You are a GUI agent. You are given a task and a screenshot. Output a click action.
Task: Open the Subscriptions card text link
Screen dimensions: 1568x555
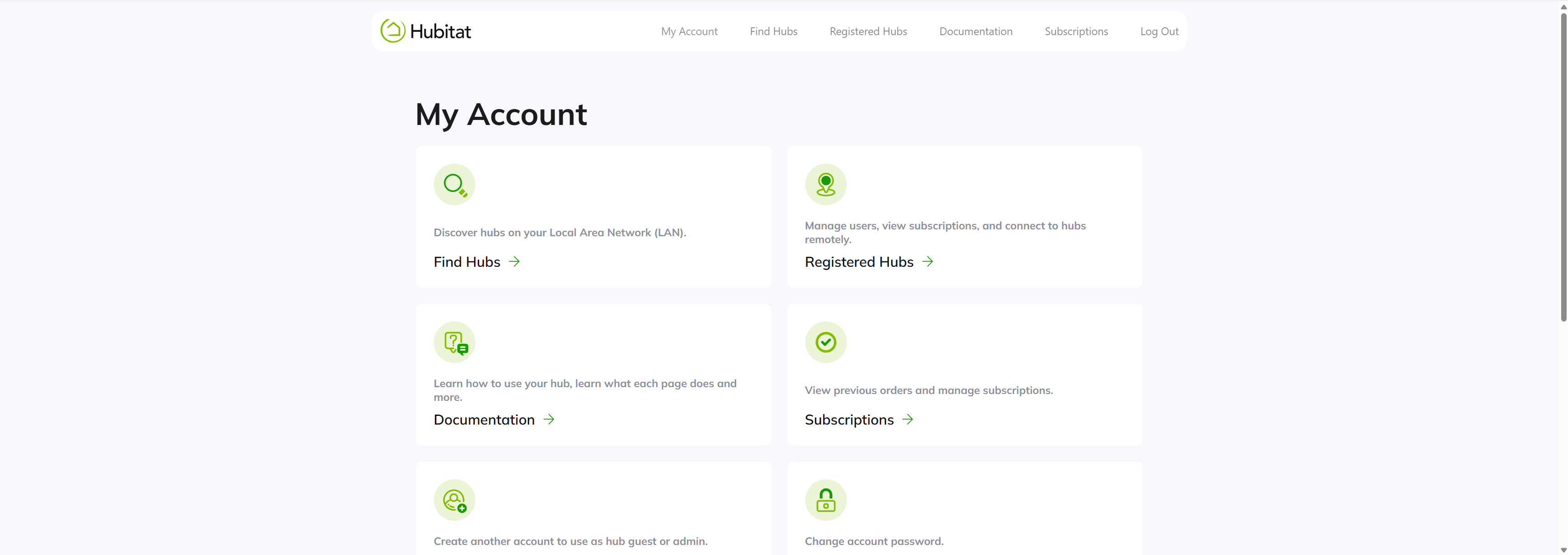pos(849,420)
